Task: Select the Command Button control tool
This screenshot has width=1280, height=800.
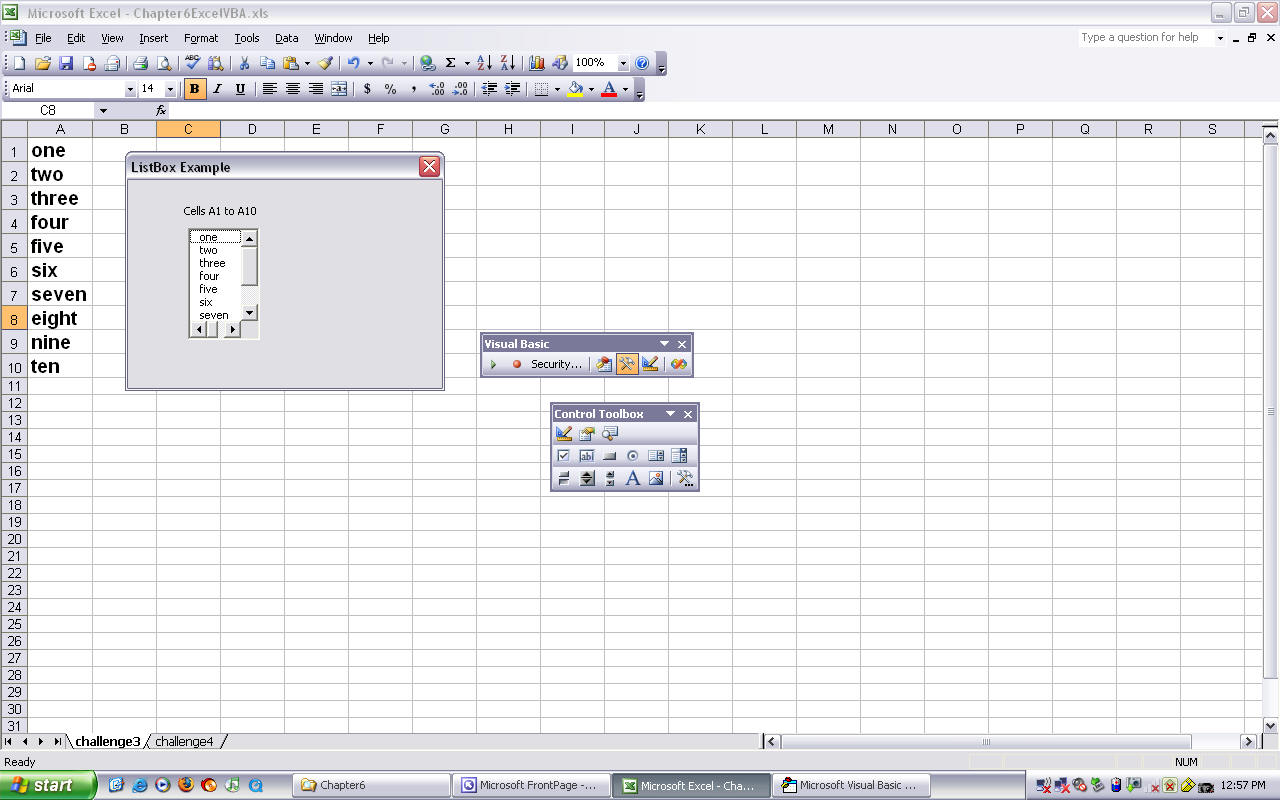Action: click(x=610, y=456)
